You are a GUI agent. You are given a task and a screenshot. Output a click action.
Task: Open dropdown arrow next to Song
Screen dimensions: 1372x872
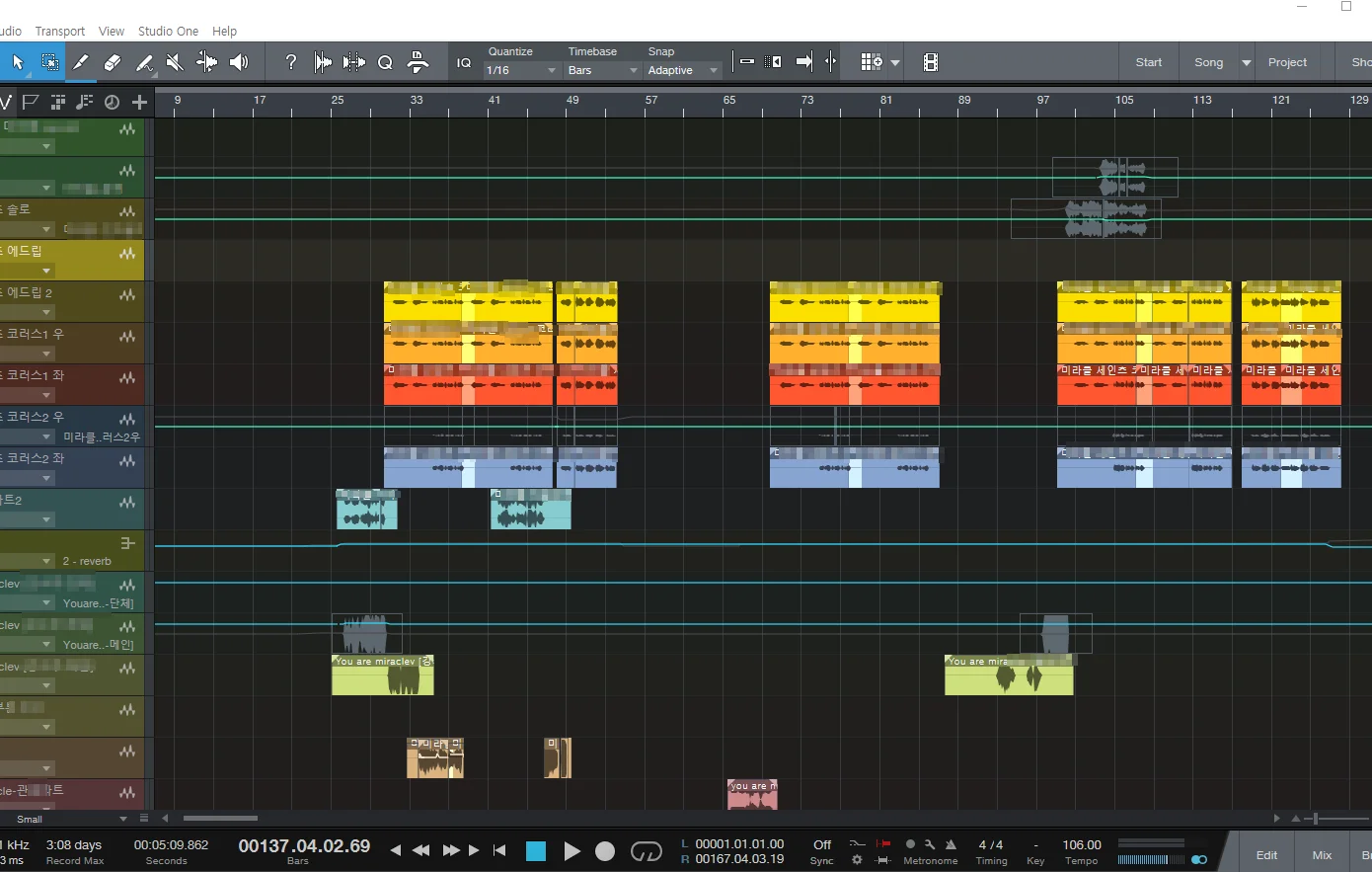(1247, 62)
